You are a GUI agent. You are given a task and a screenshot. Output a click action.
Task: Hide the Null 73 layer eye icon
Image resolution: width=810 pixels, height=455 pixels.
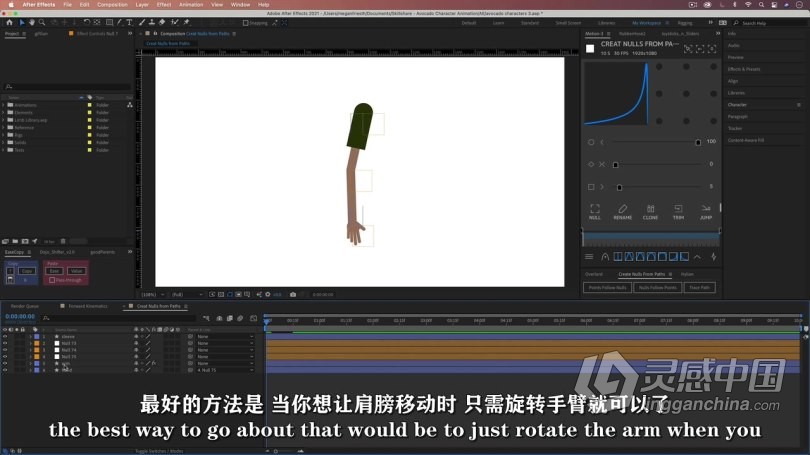pyautogui.click(x=5, y=343)
